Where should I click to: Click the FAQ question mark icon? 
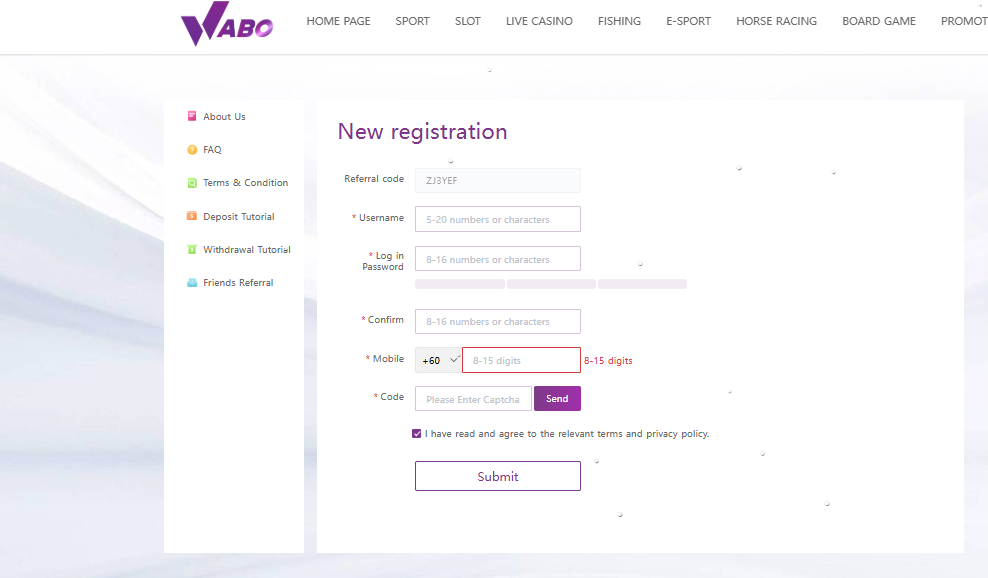(192, 150)
